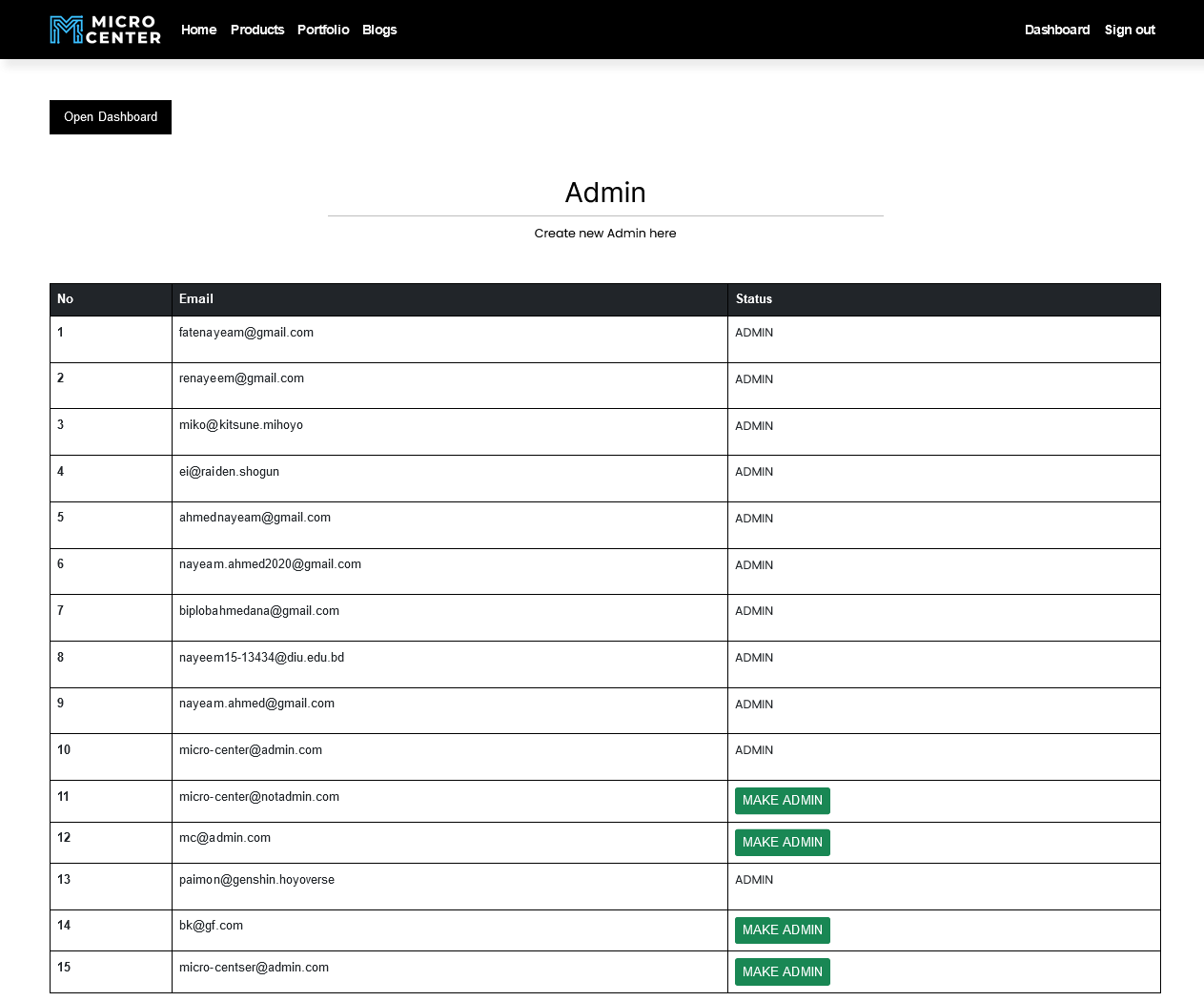Open Dashboard from top navigation

coord(1056,30)
